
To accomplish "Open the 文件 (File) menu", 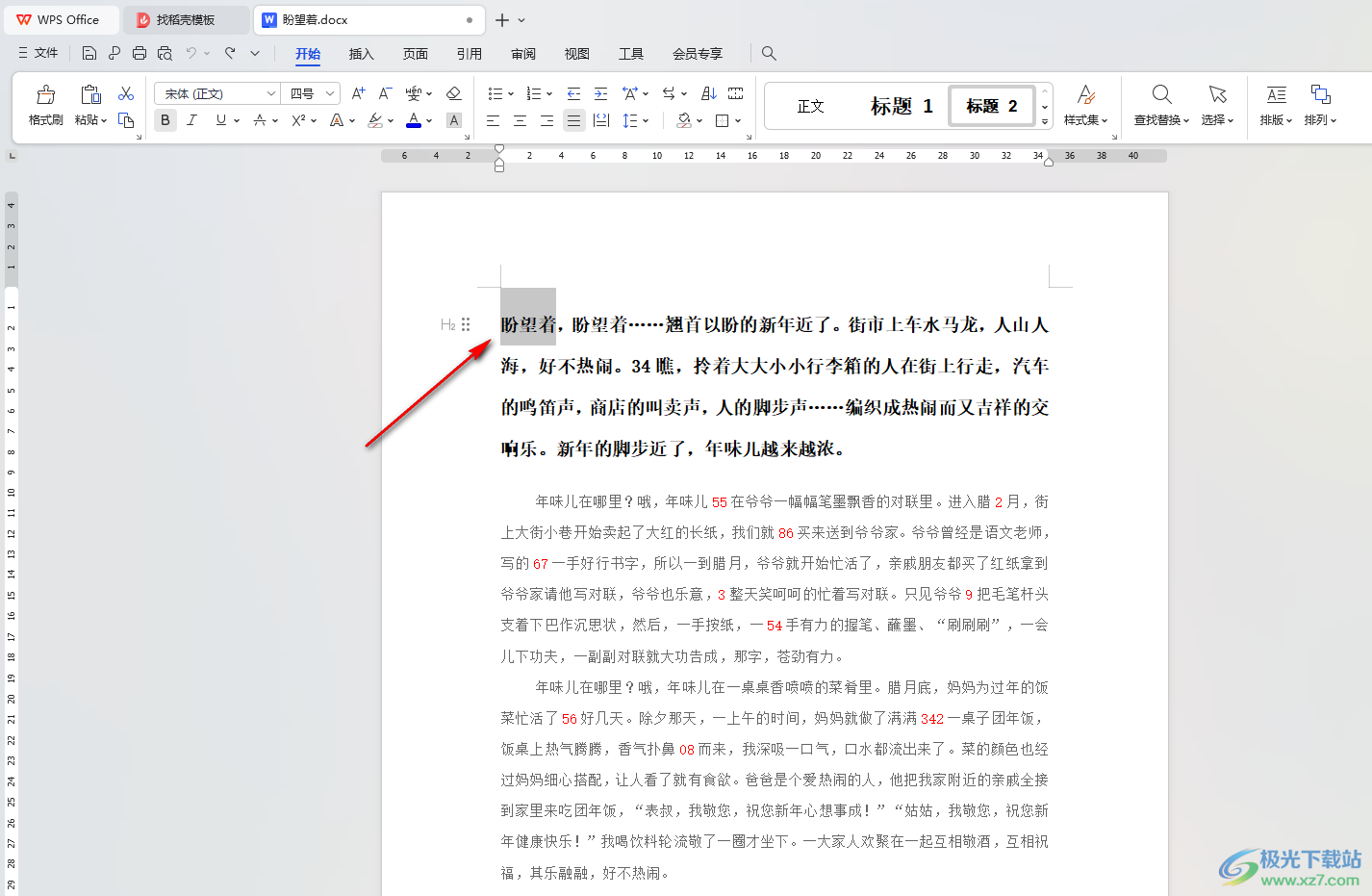I will pyautogui.click(x=38, y=53).
